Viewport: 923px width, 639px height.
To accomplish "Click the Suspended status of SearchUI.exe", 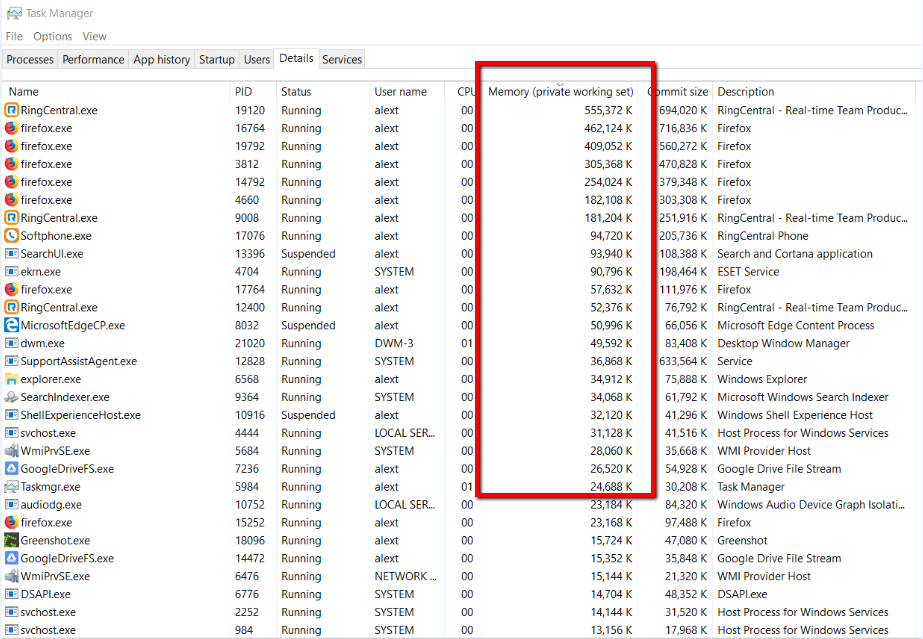I will (x=308, y=254).
